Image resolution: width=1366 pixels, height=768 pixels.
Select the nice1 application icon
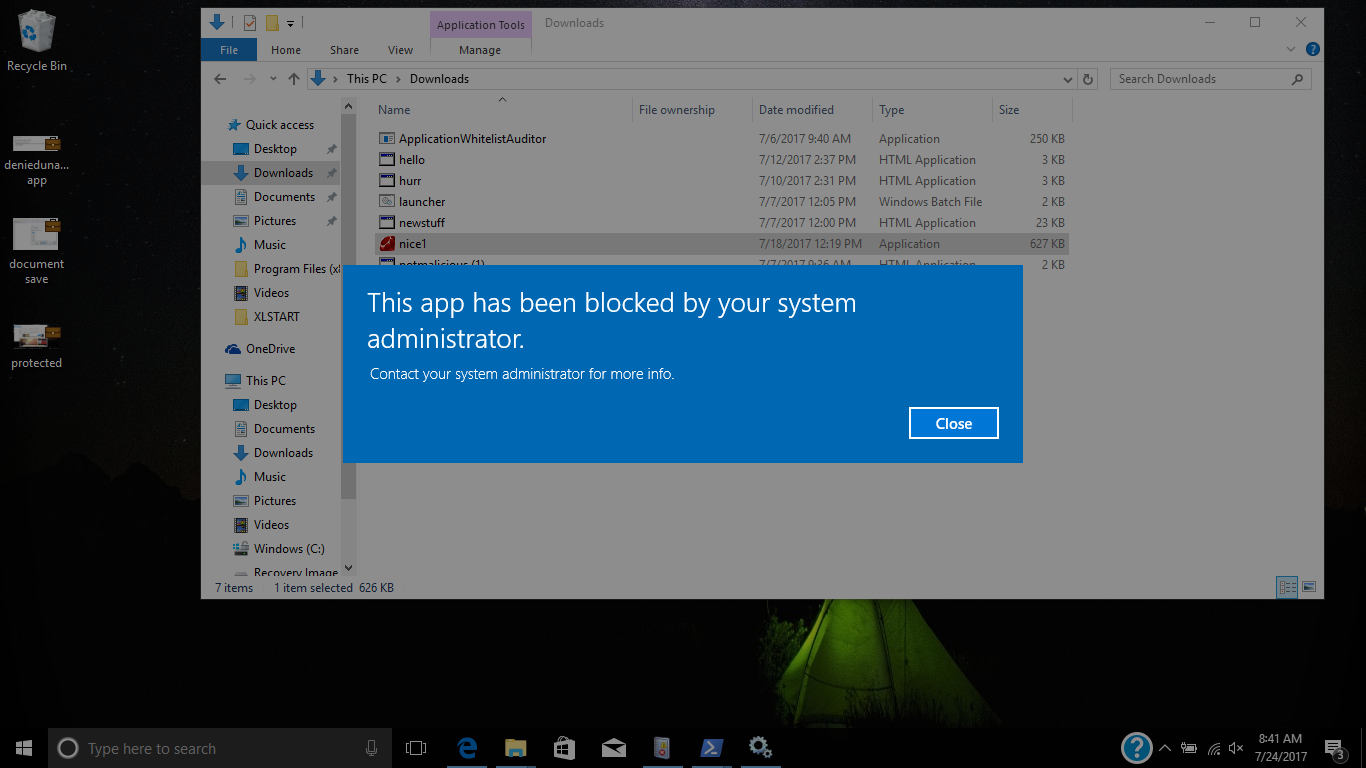388,244
